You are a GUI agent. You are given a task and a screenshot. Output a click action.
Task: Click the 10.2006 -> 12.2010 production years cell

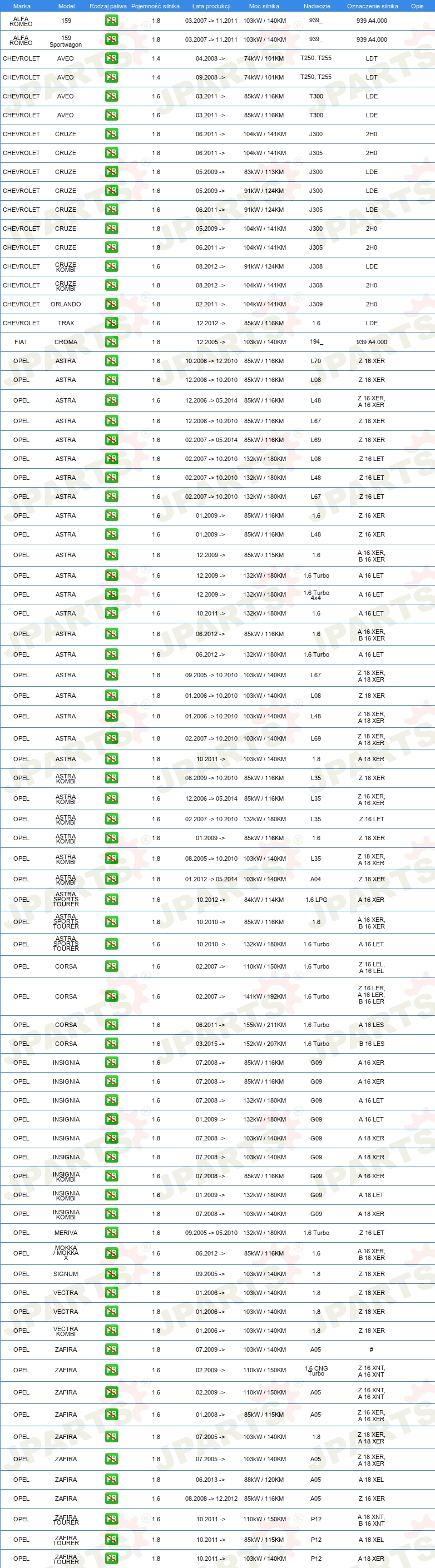pyautogui.click(x=211, y=361)
